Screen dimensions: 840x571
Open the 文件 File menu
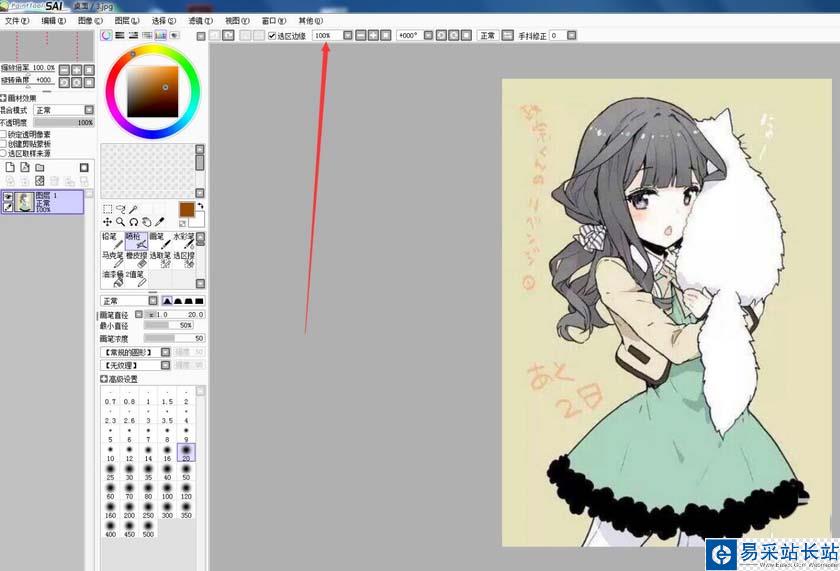17,21
